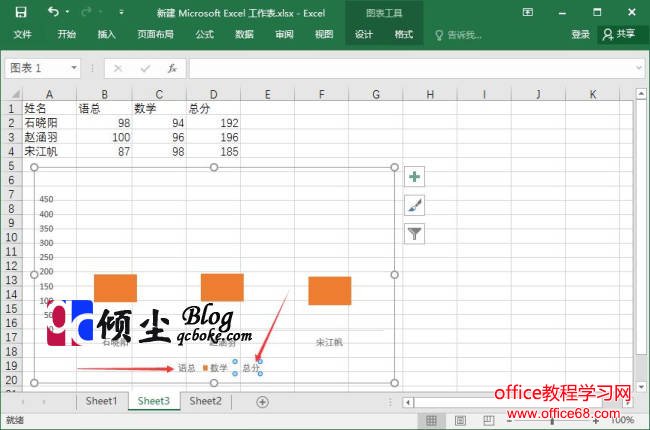Open Chart Filters funnel button
Image resolution: width=650 pixels, height=430 pixels.
[414, 233]
